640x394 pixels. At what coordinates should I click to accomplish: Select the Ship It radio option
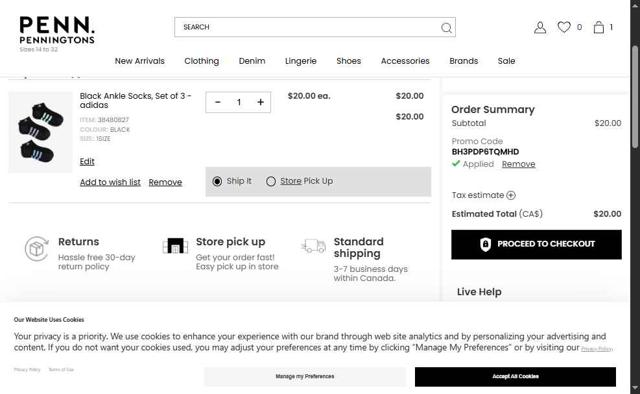click(217, 181)
